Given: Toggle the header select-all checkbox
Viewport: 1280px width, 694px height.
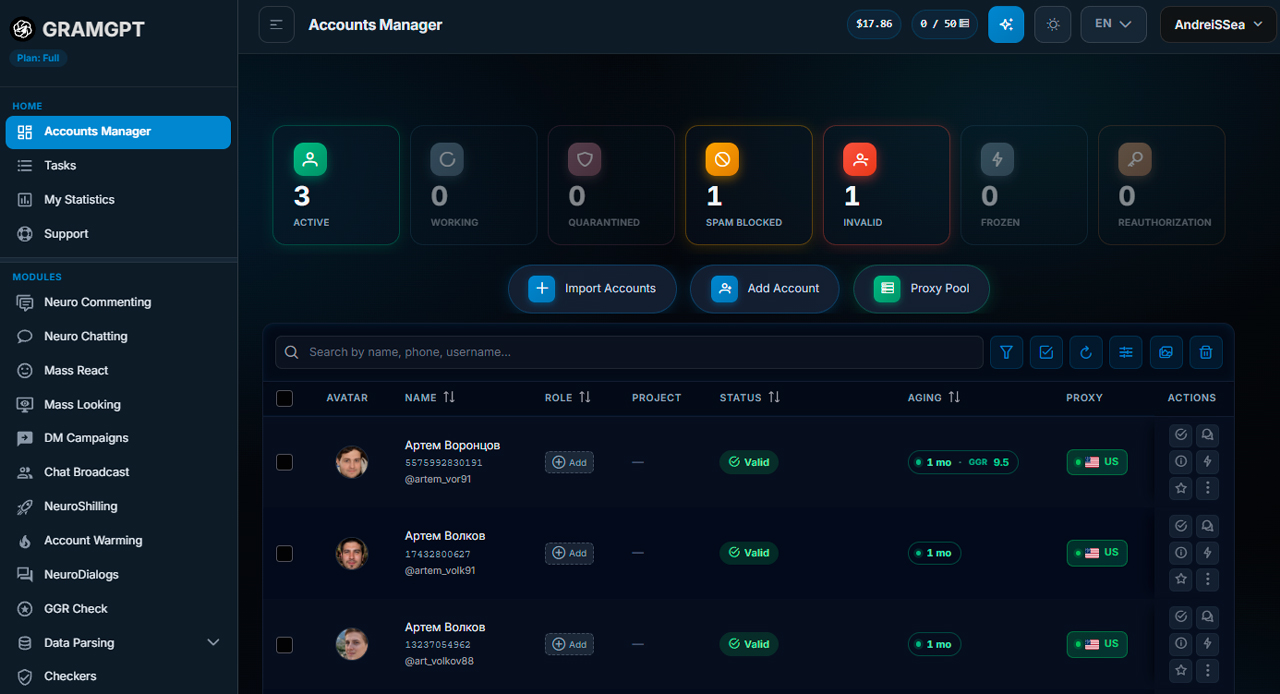Looking at the screenshot, I should [284, 398].
